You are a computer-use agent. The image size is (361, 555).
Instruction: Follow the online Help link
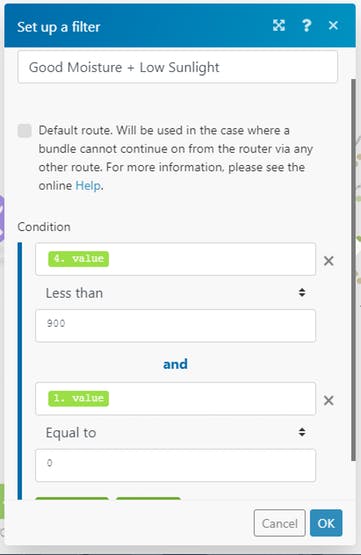click(88, 185)
